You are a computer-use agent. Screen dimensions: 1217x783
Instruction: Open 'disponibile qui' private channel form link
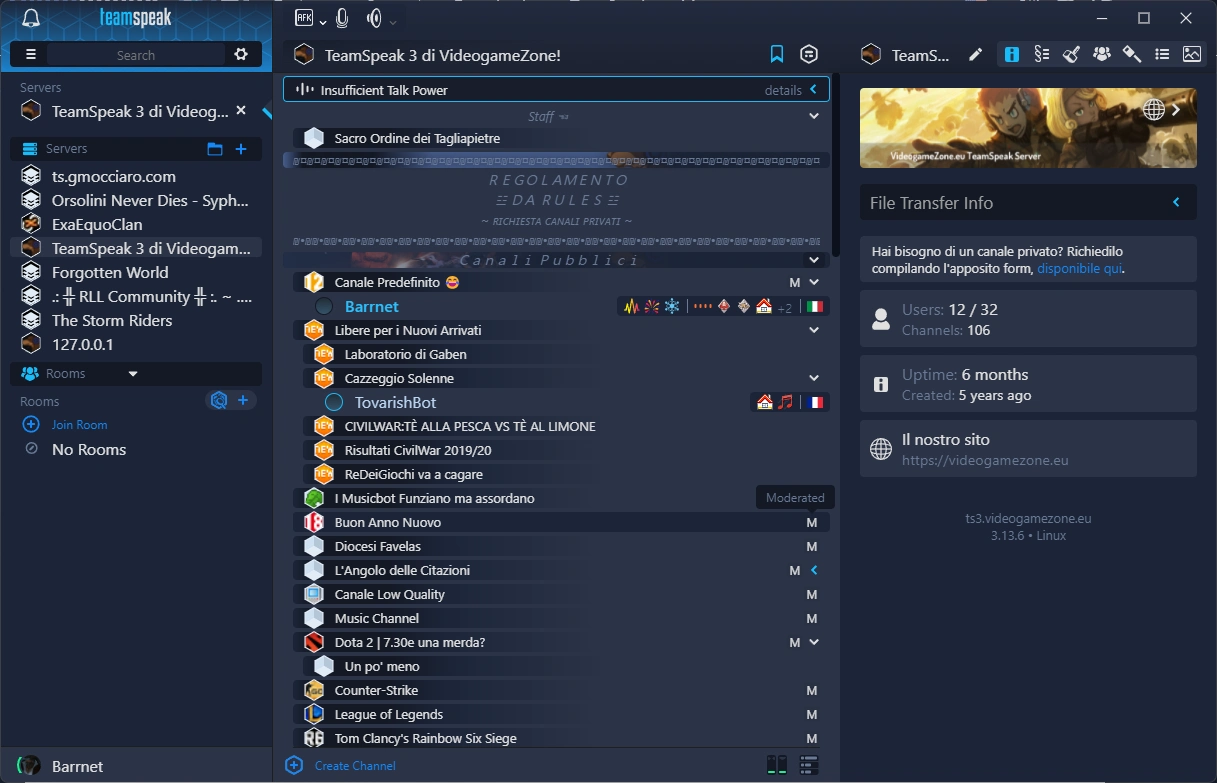coord(1080,269)
